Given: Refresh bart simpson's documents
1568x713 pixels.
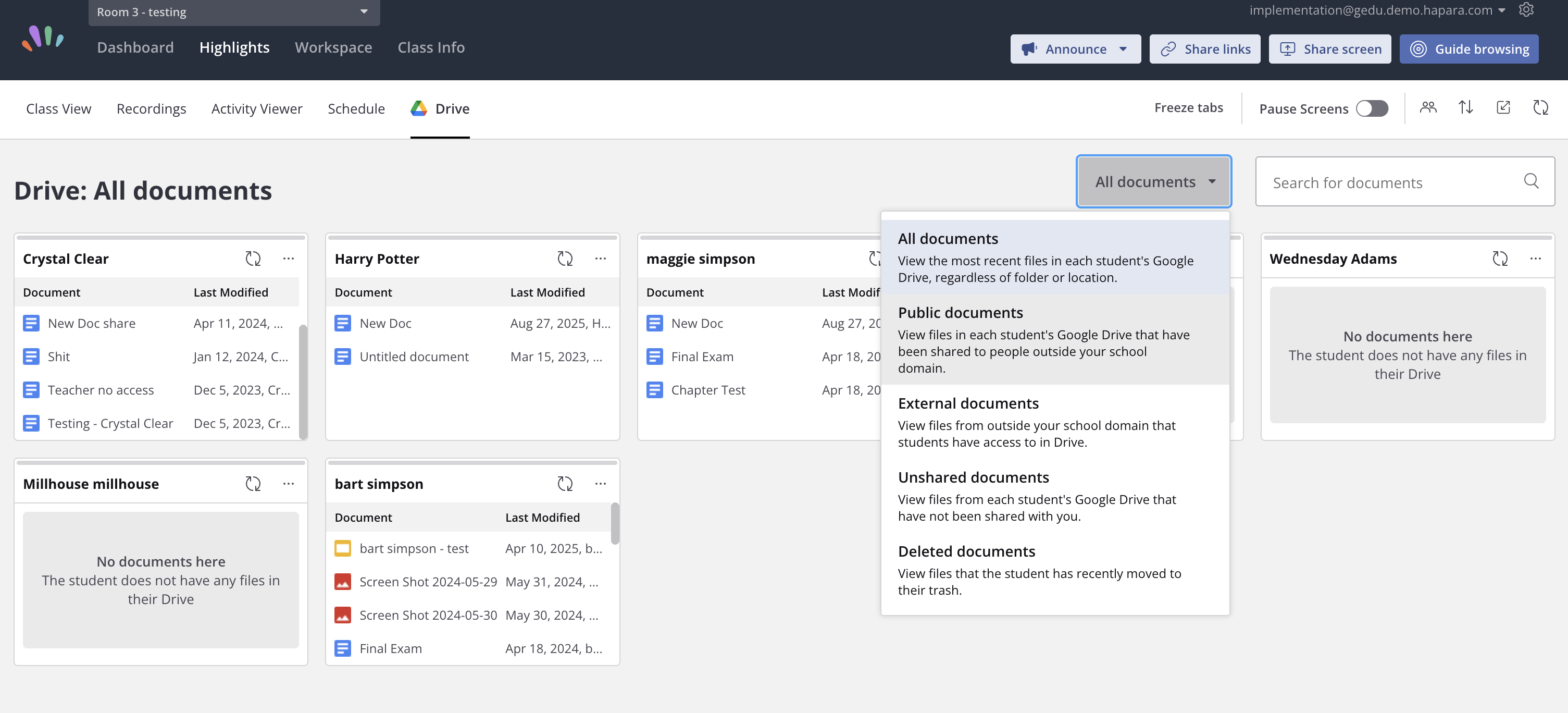Looking at the screenshot, I should click(x=565, y=484).
